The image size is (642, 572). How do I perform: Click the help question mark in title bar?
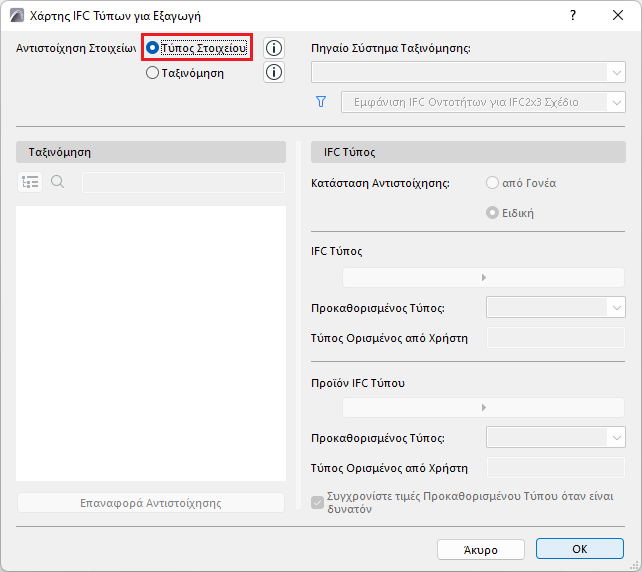(x=573, y=16)
